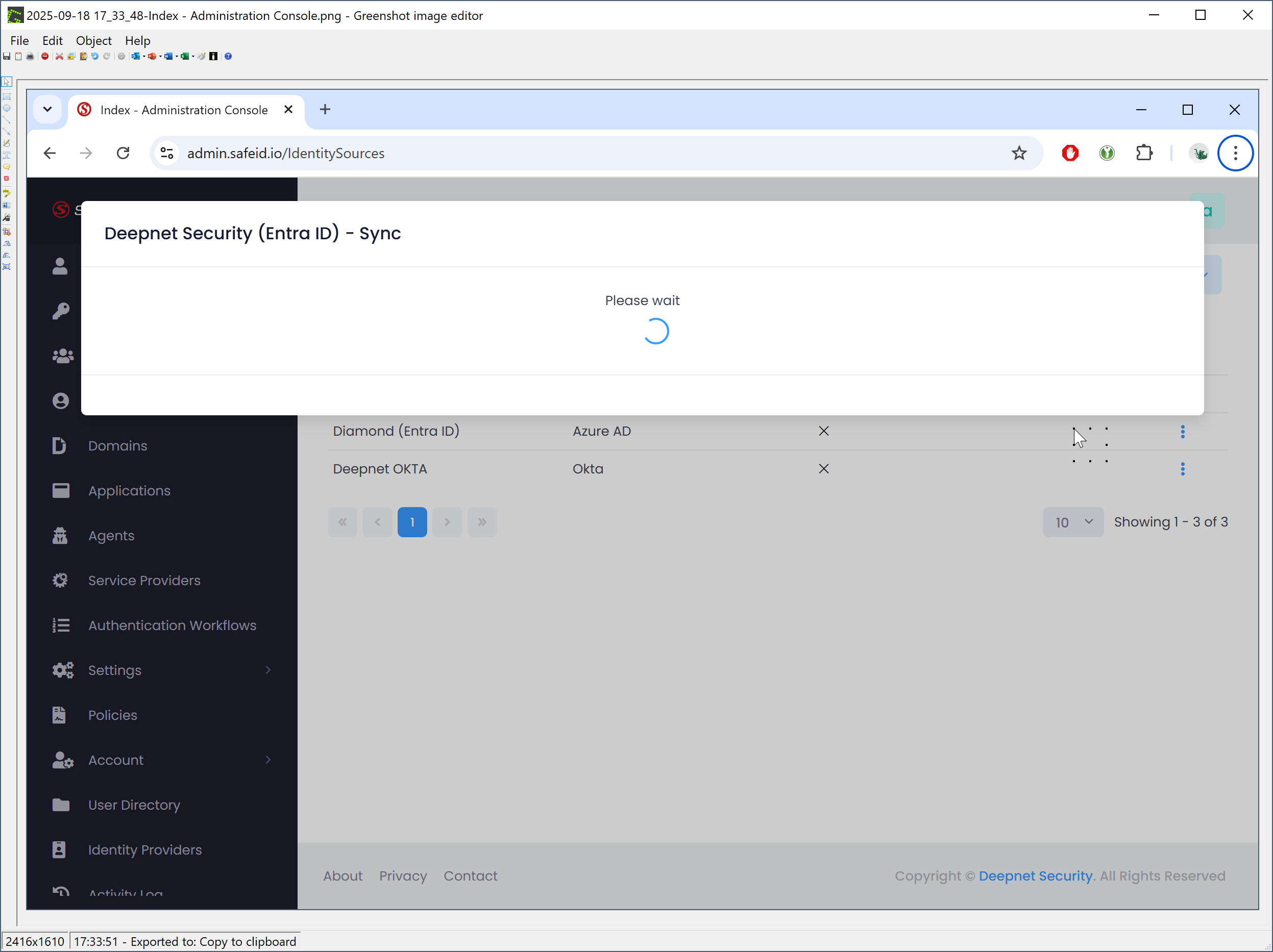The width and height of the screenshot is (1273, 952).
Task: Select the red counter tool
Action: tap(7, 179)
